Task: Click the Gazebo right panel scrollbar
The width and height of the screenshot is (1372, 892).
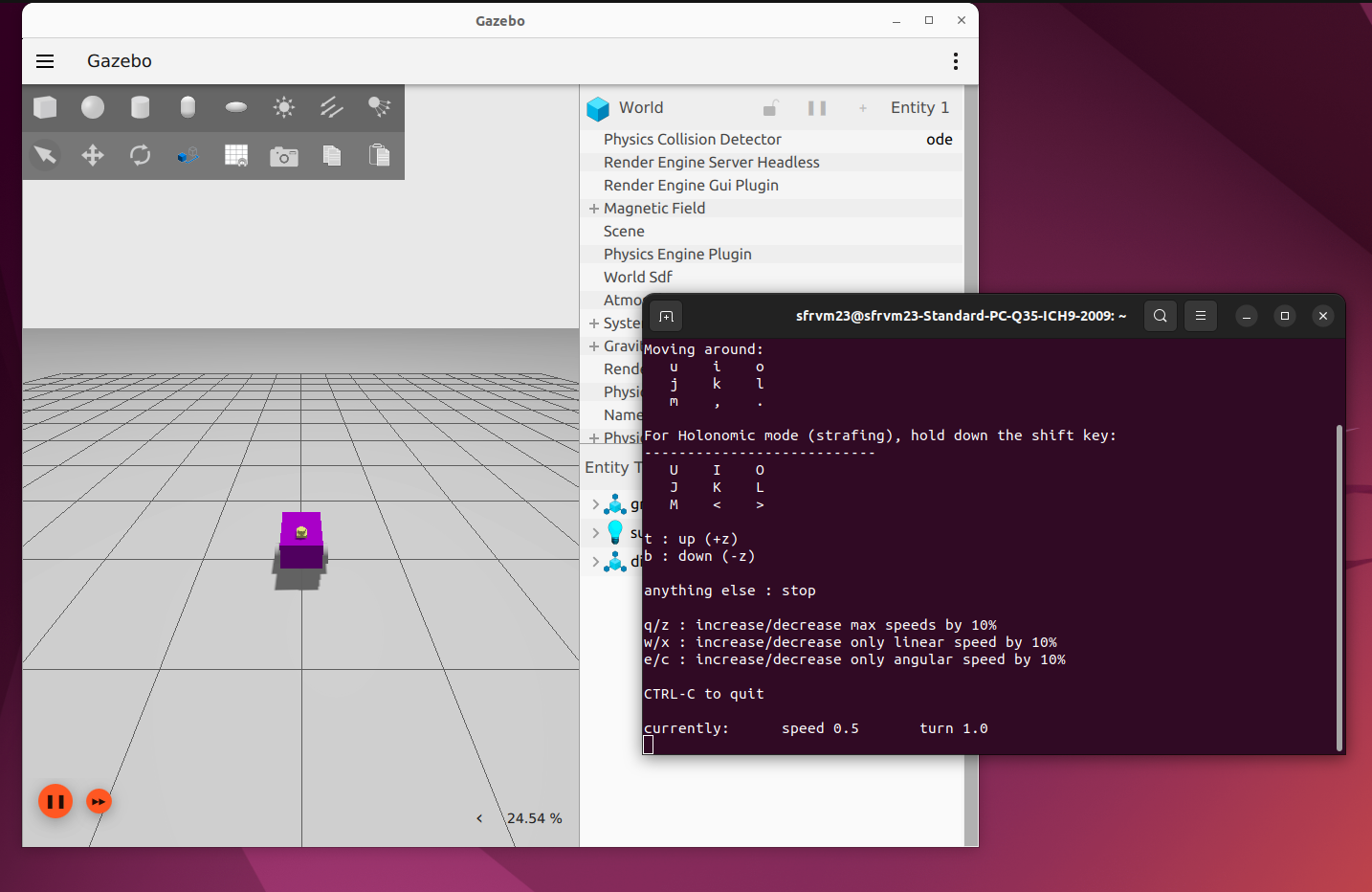Action: (x=971, y=465)
